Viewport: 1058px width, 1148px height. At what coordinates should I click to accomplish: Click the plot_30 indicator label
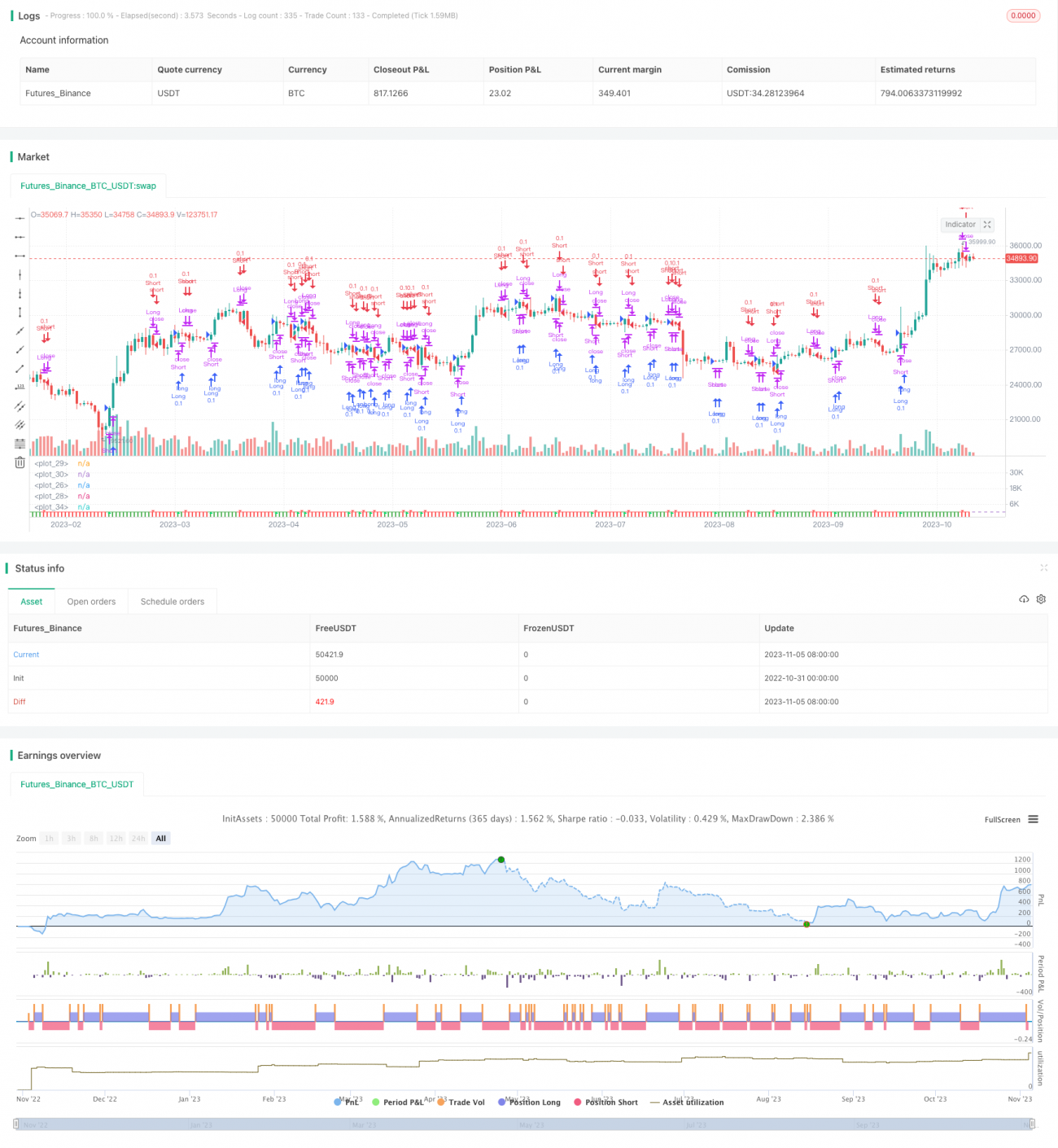[x=50, y=475]
